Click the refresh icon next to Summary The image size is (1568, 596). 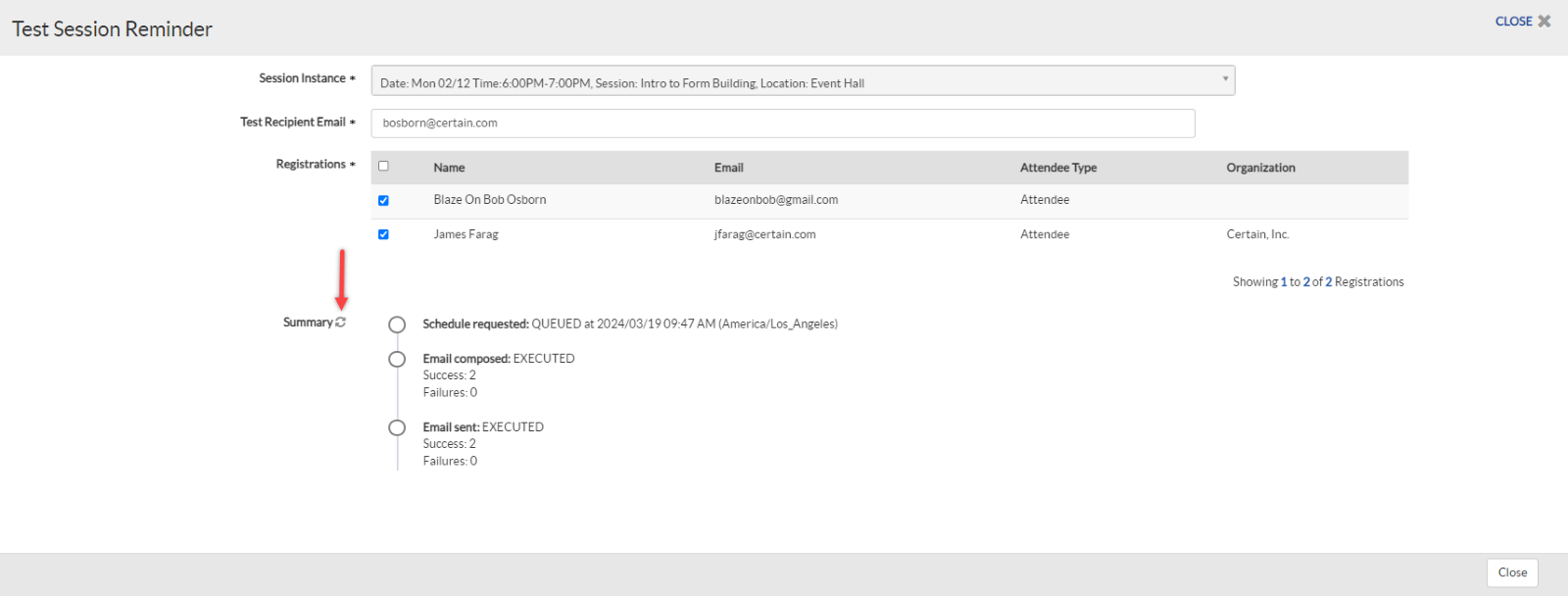tap(341, 323)
